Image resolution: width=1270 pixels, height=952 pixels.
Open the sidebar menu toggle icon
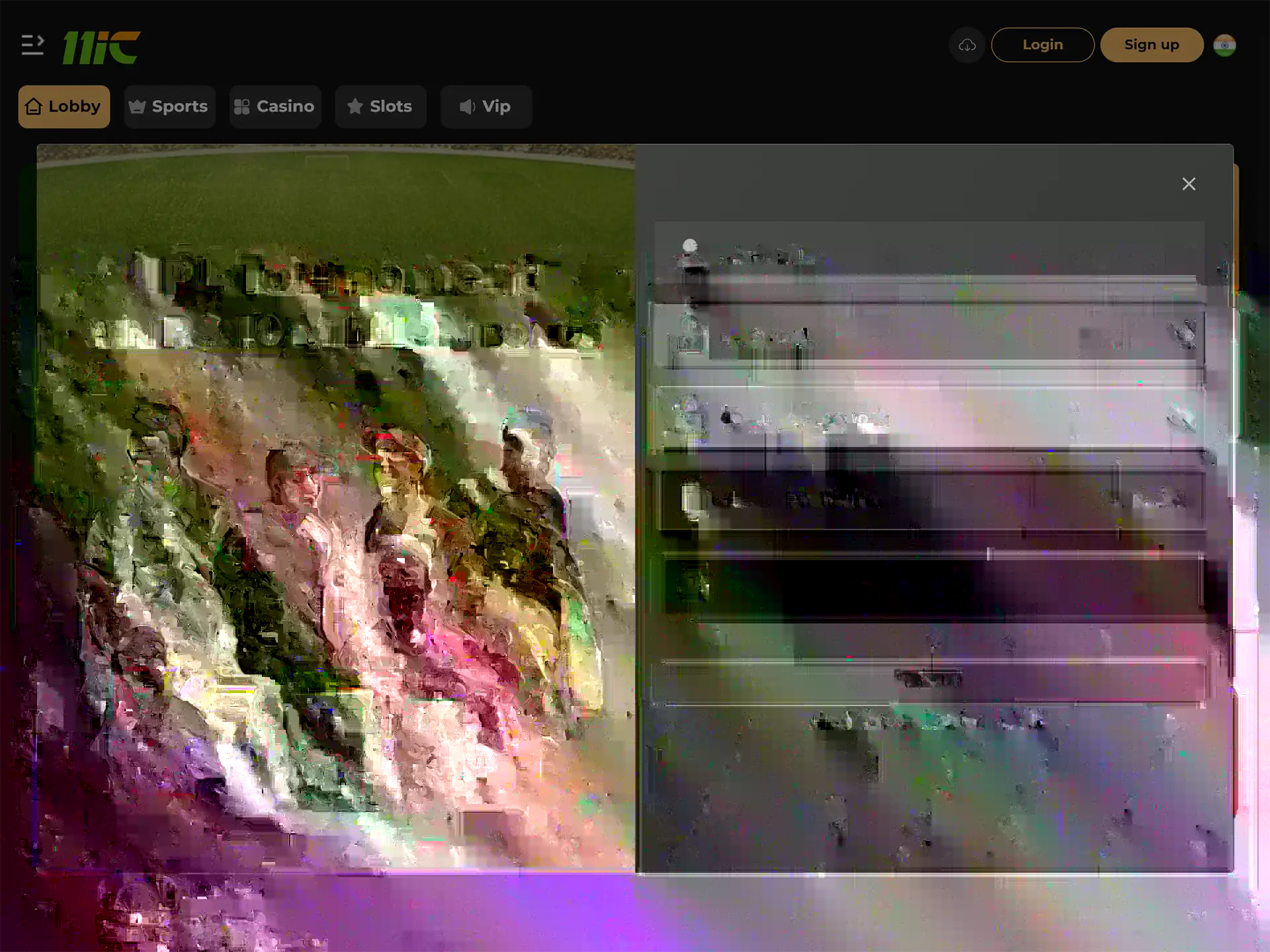(32, 45)
